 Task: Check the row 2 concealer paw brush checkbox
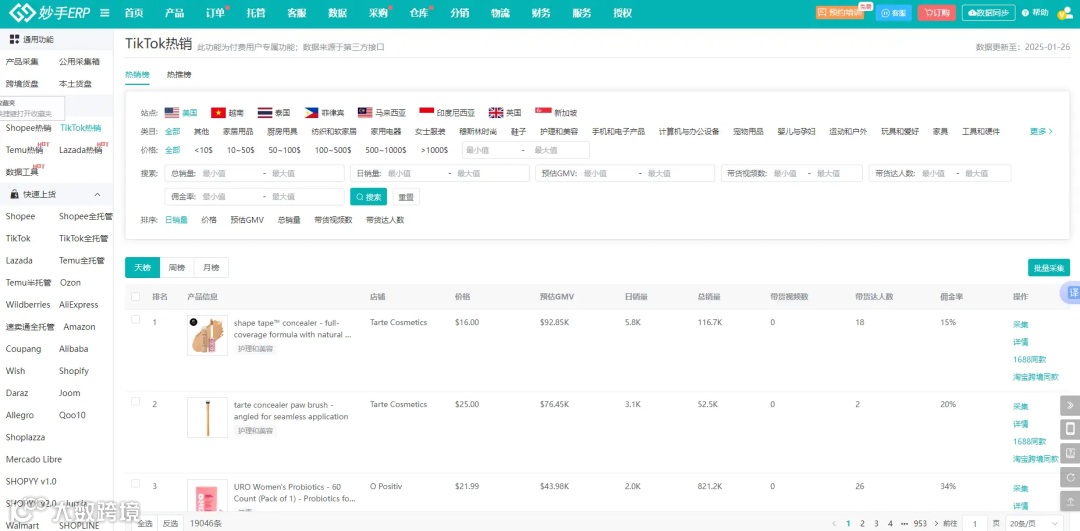[136, 402]
